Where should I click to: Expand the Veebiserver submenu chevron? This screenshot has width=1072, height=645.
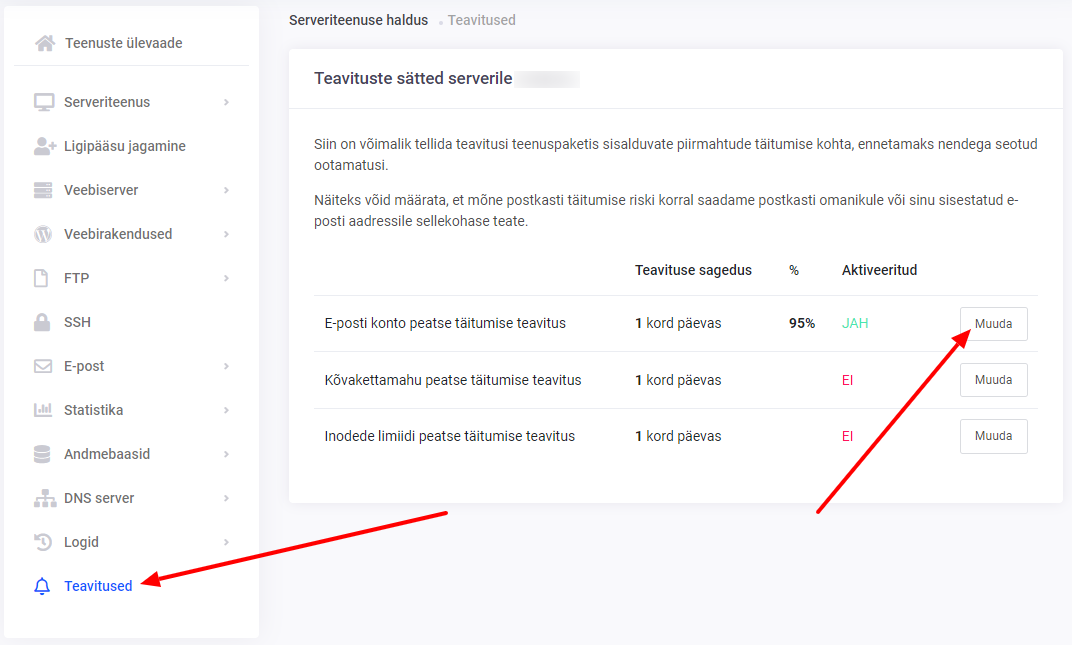click(227, 190)
